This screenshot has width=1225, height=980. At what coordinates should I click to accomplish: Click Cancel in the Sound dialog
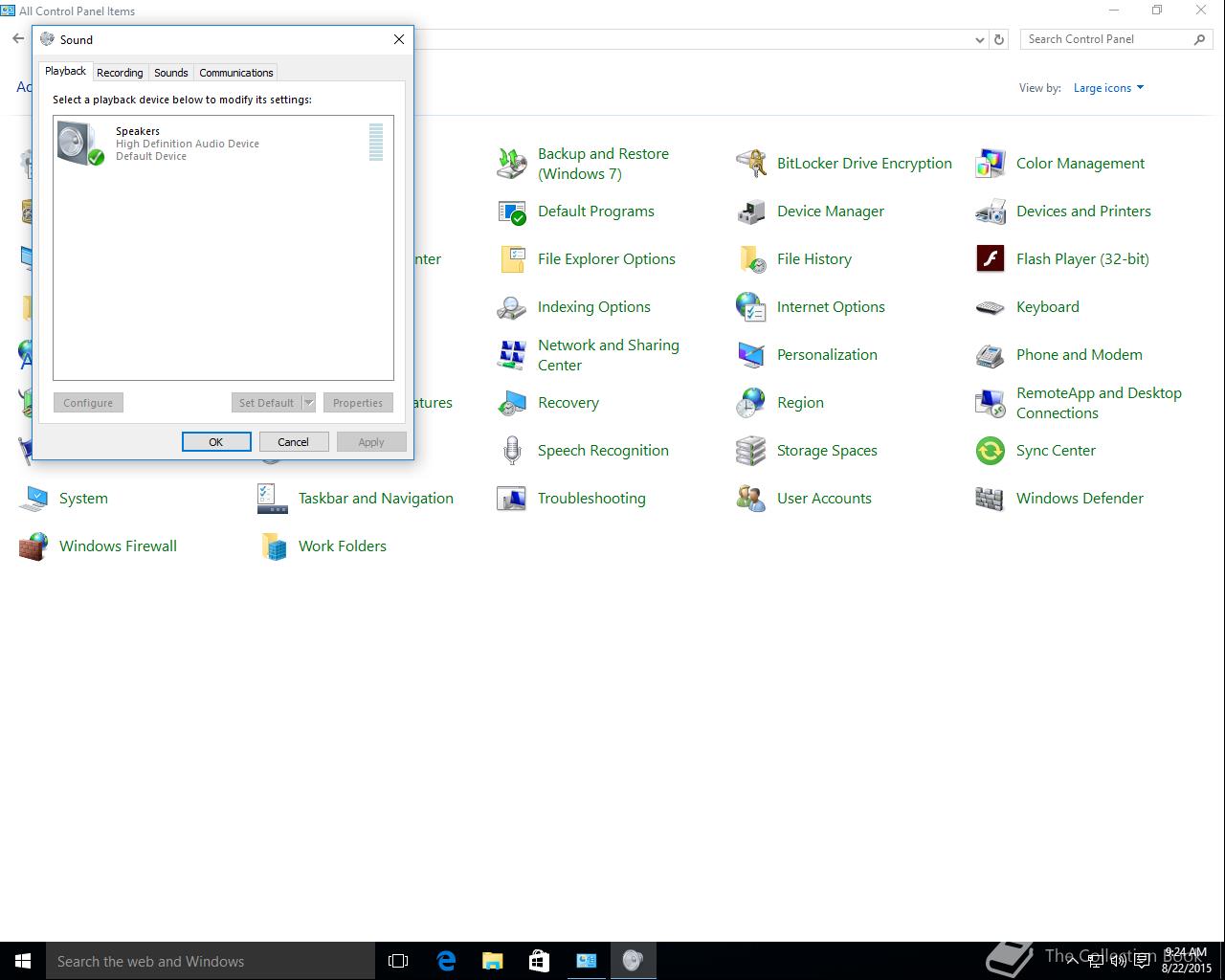pyautogui.click(x=294, y=441)
